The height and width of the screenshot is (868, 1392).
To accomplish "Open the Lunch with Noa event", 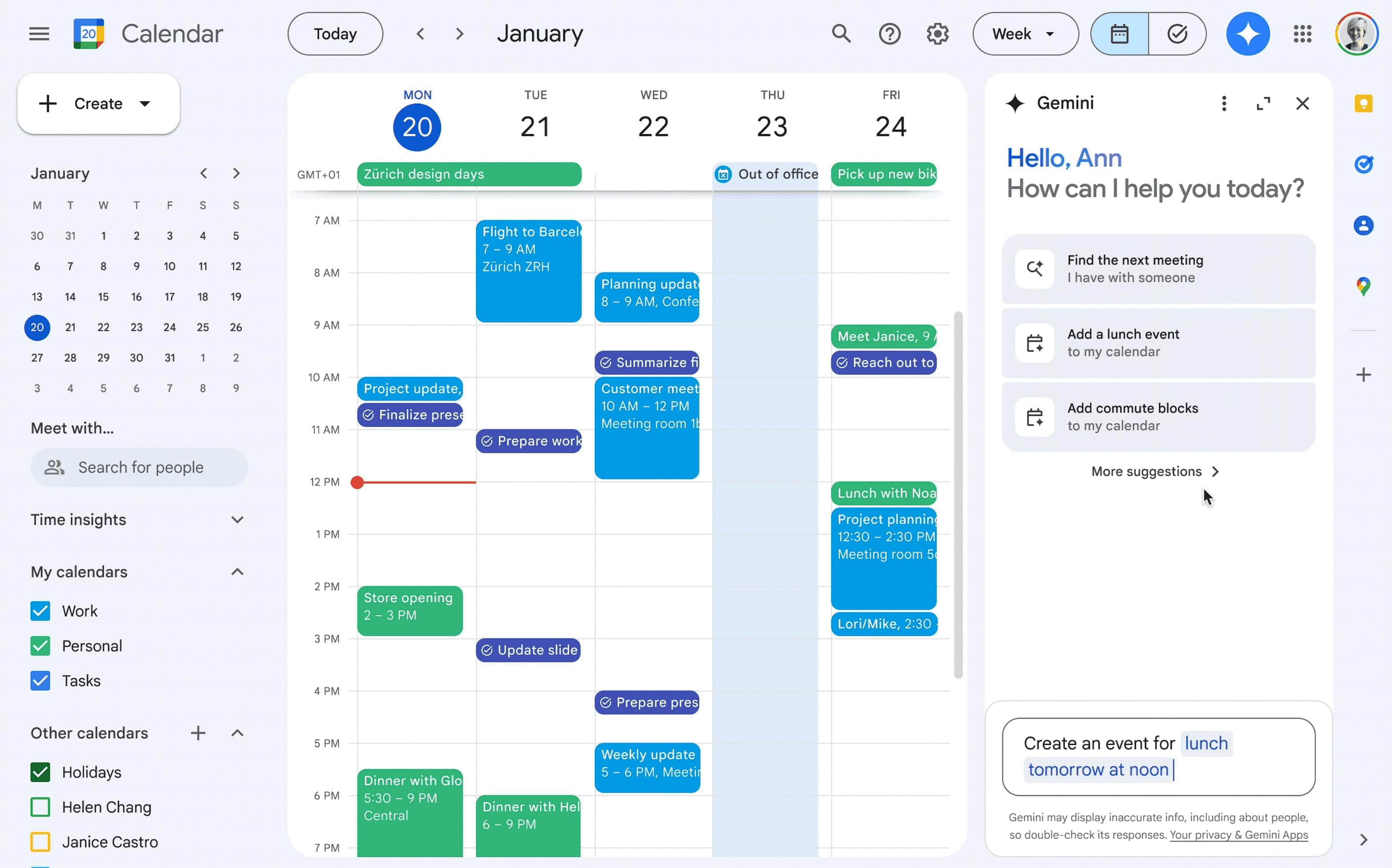I will (883, 493).
